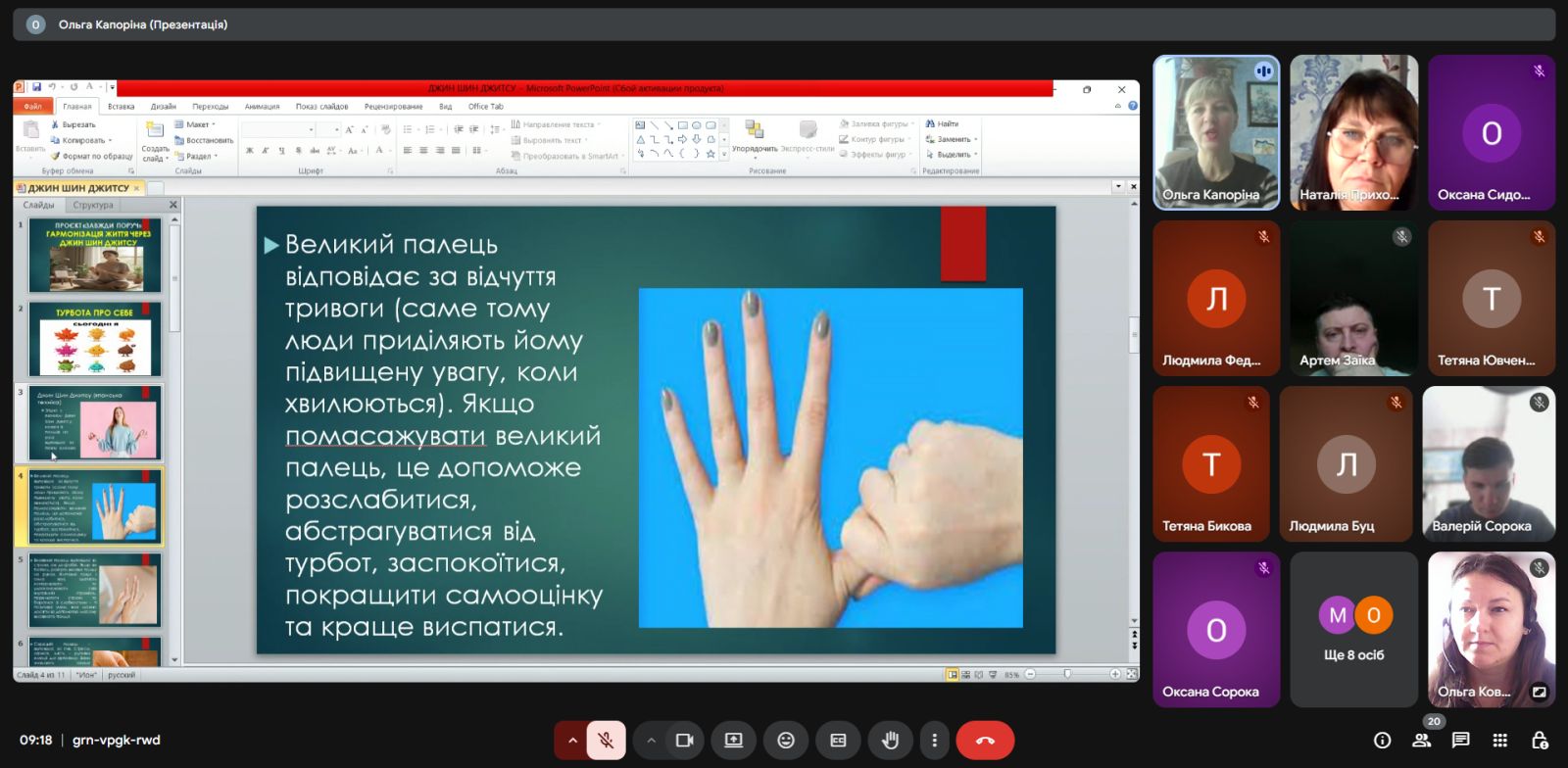The image size is (1568, 768).
Task: Switch to the Вставка ribbon tab
Action: [x=122, y=107]
